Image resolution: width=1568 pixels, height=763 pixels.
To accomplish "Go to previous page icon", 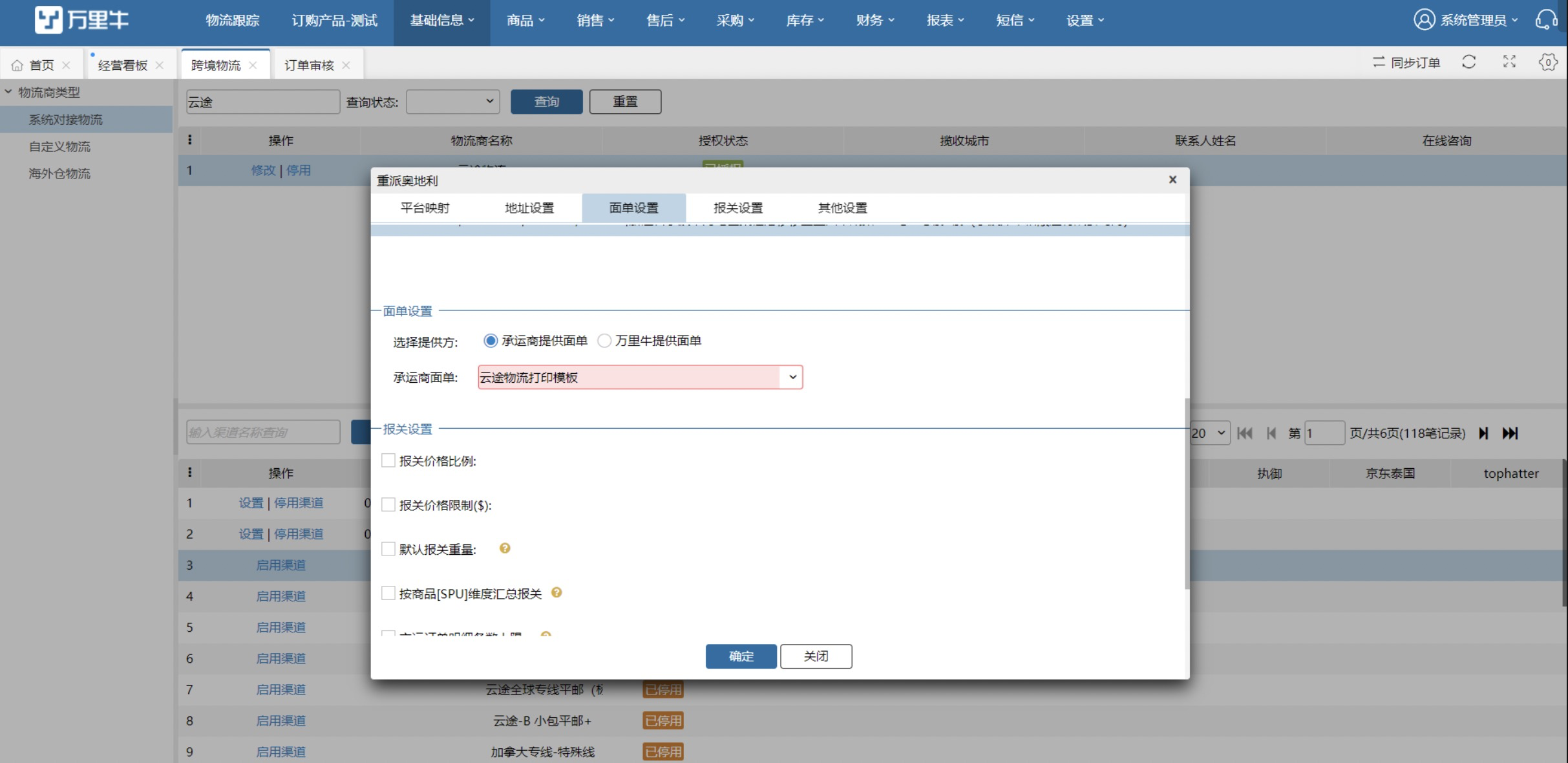I will click(1271, 433).
